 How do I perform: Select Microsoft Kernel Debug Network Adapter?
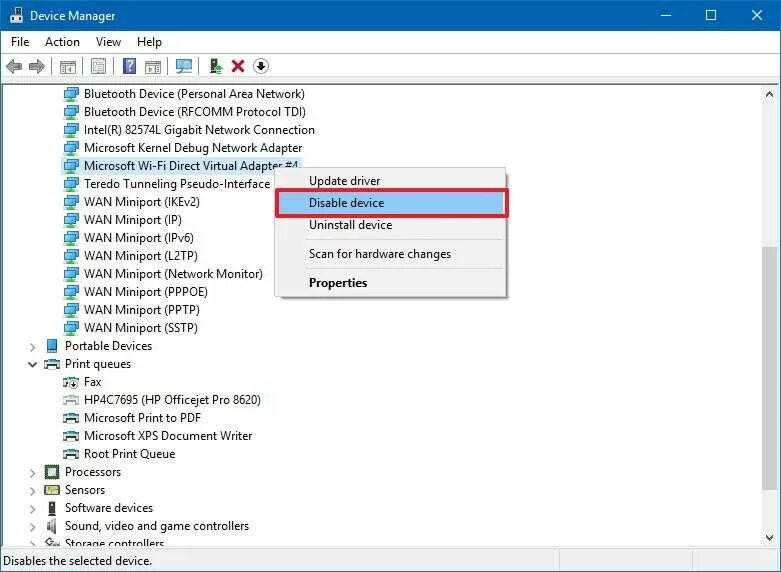(193, 148)
